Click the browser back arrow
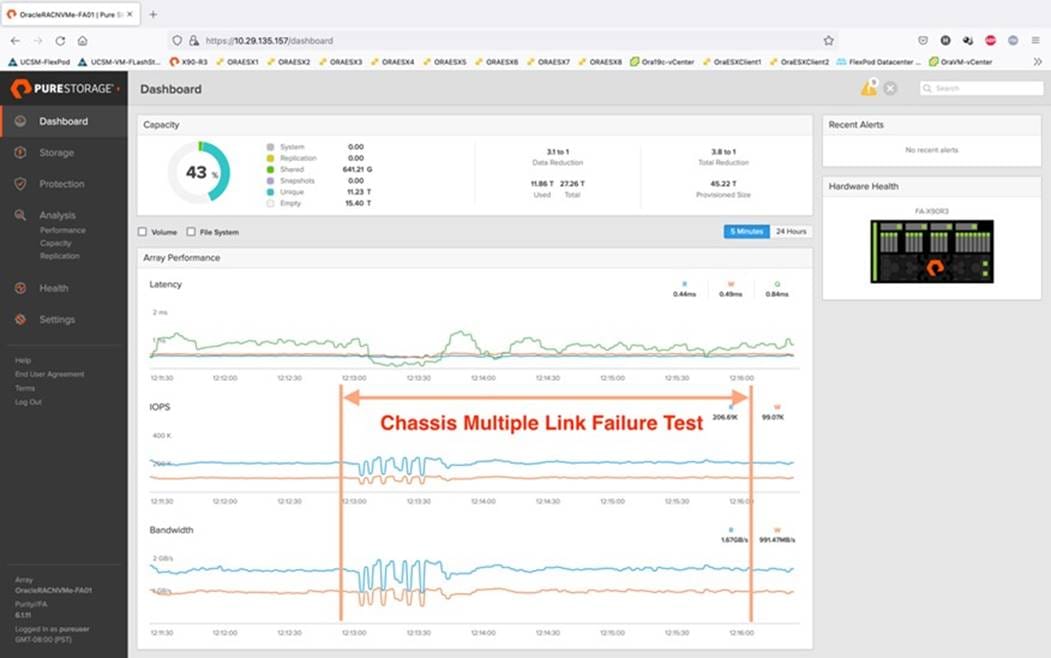Viewport: 1051px width, 658px height. tap(15, 41)
